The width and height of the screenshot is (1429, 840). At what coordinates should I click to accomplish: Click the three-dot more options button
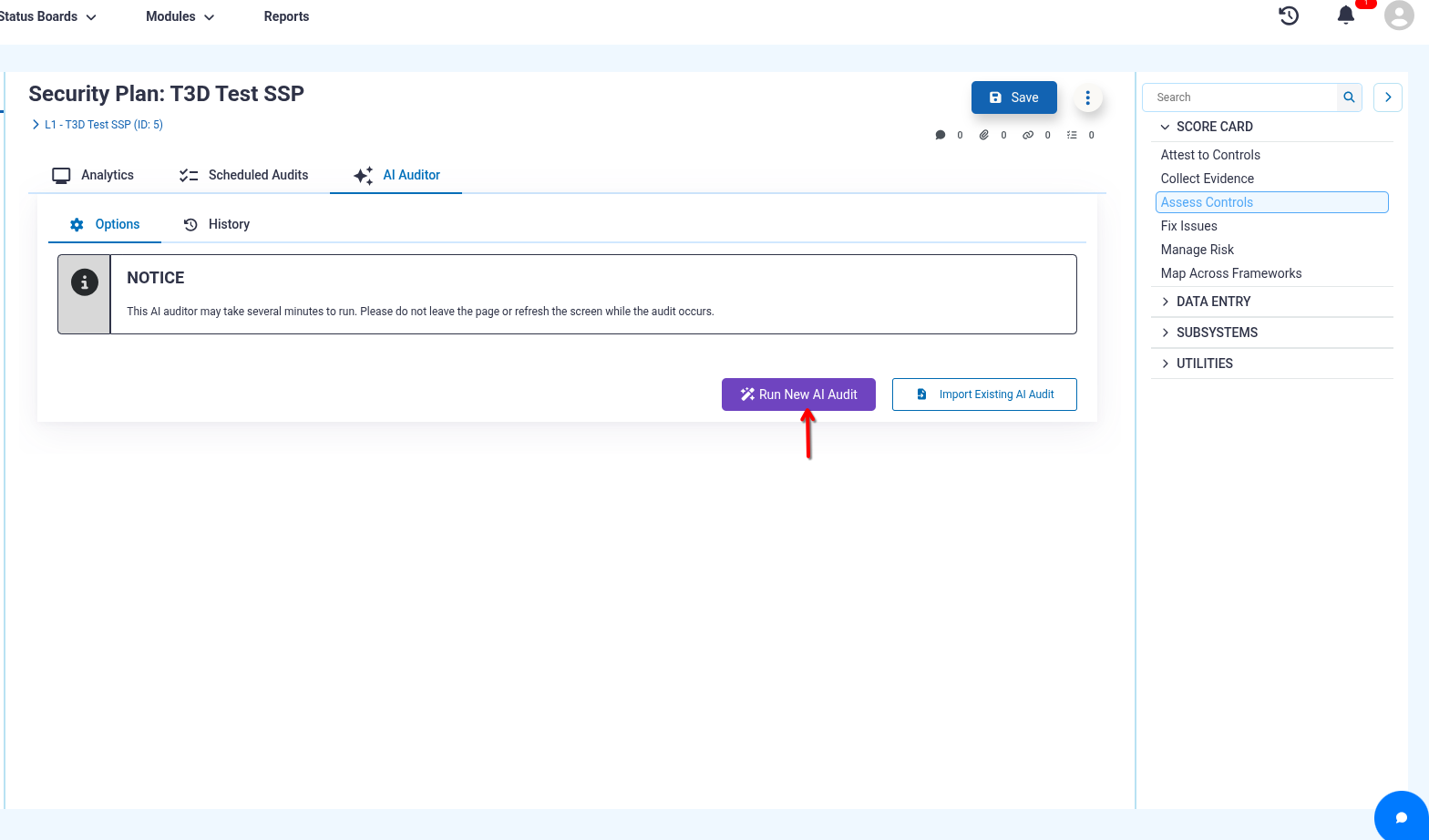point(1088,97)
